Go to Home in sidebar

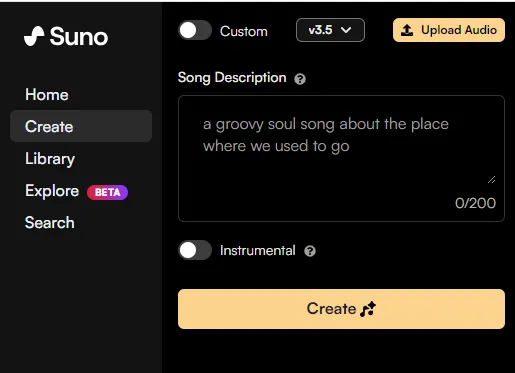point(47,95)
